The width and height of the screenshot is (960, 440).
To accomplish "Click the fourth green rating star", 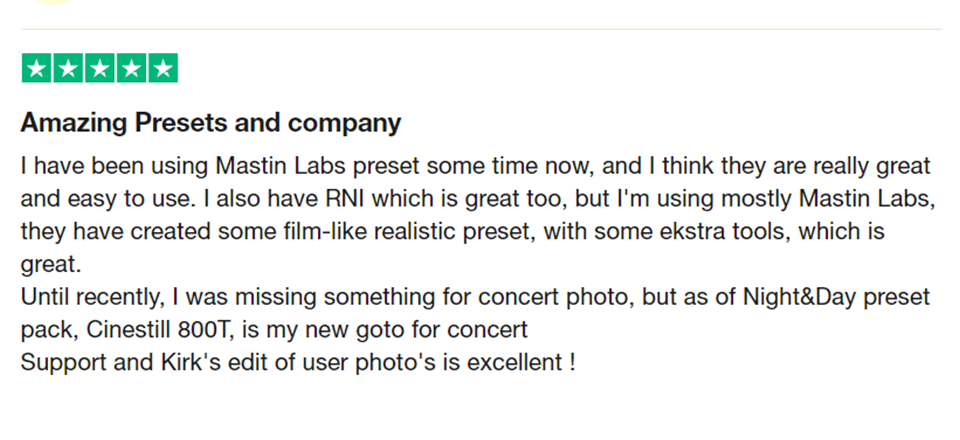I will point(131,69).
